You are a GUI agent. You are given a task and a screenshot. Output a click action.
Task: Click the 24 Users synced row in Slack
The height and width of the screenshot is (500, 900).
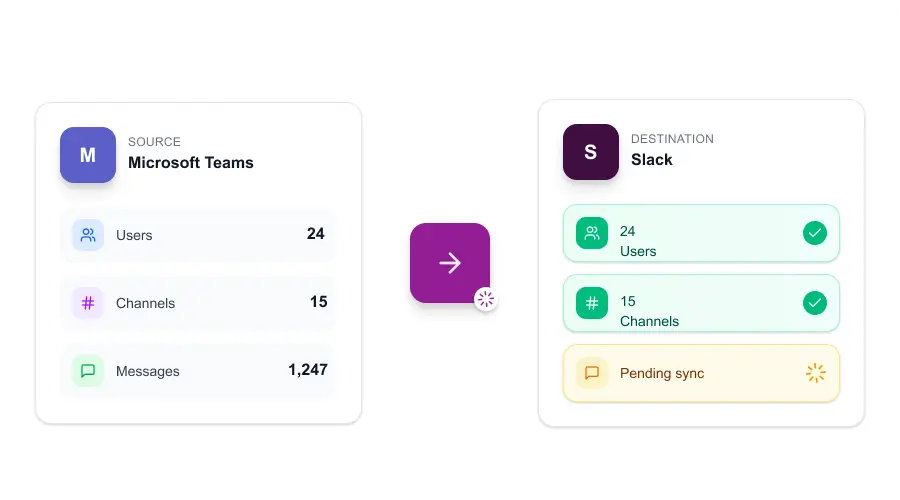(x=700, y=234)
